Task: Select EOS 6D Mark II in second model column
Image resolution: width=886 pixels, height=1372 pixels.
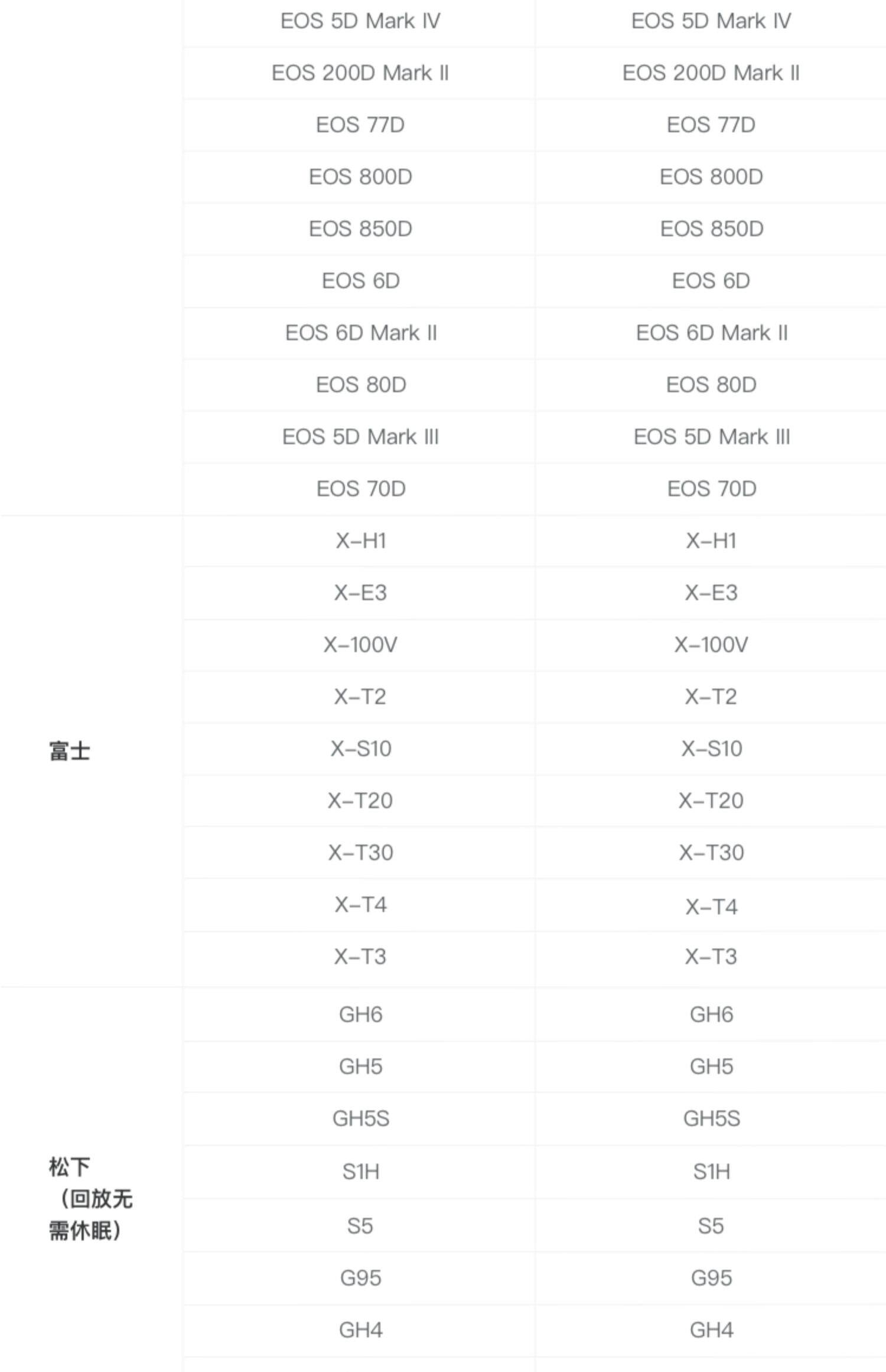Action: pos(711,333)
